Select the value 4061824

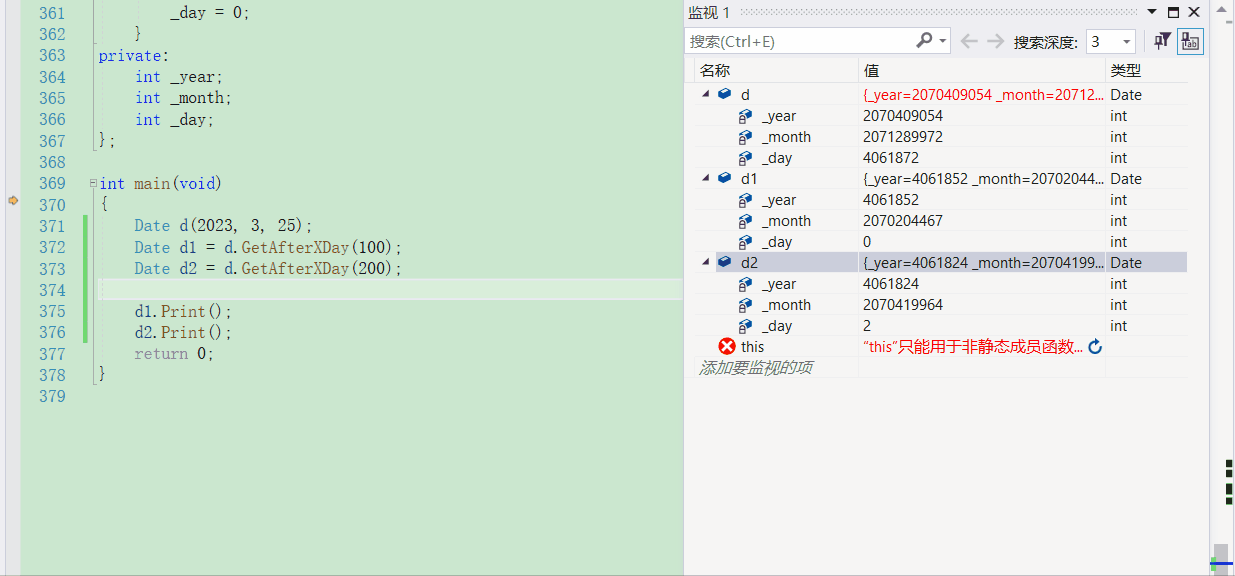click(890, 284)
